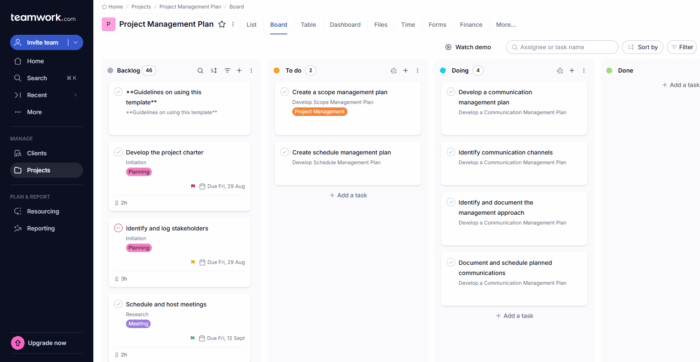Viewport: 700px width, 362px height.
Task: Open project options menu beside the star
Action: pyautogui.click(x=233, y=25)
